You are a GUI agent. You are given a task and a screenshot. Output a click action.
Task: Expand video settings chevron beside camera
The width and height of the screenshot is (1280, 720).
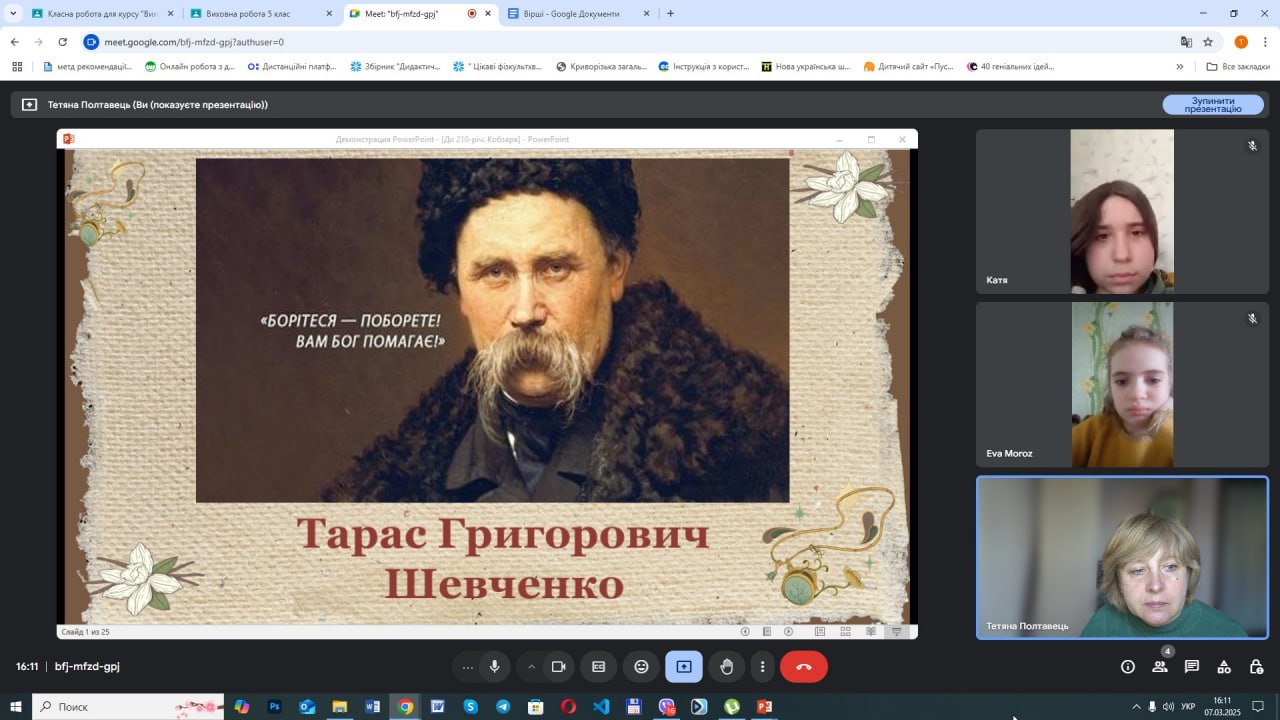point(531,667)
